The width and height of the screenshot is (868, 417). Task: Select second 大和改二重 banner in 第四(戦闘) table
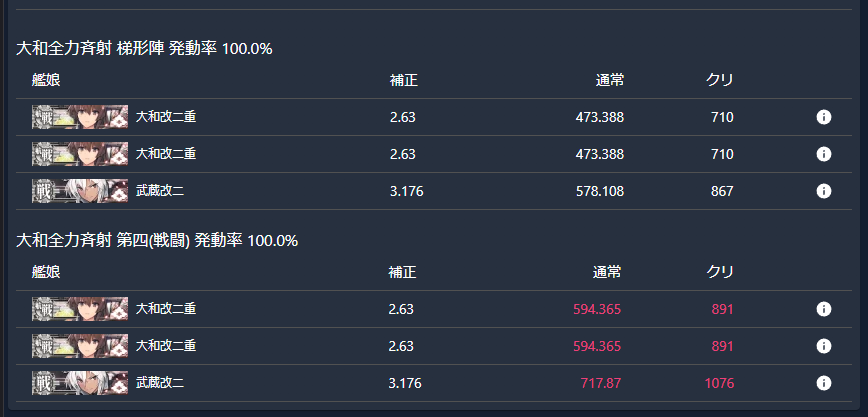tap(80, 346)
